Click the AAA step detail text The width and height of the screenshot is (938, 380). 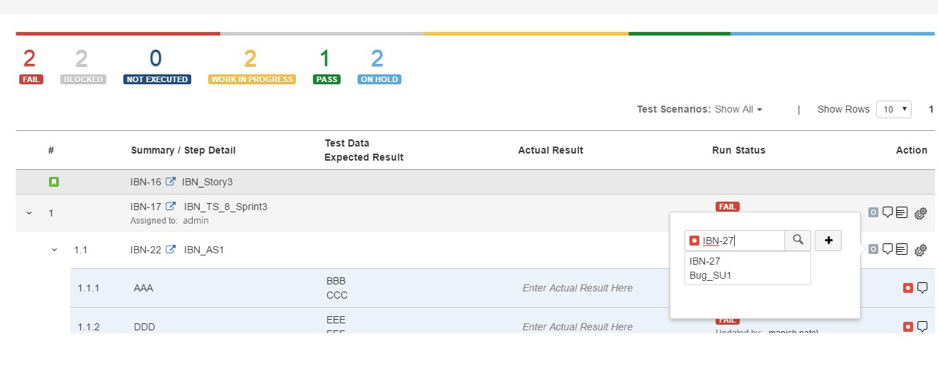(144, 288)
